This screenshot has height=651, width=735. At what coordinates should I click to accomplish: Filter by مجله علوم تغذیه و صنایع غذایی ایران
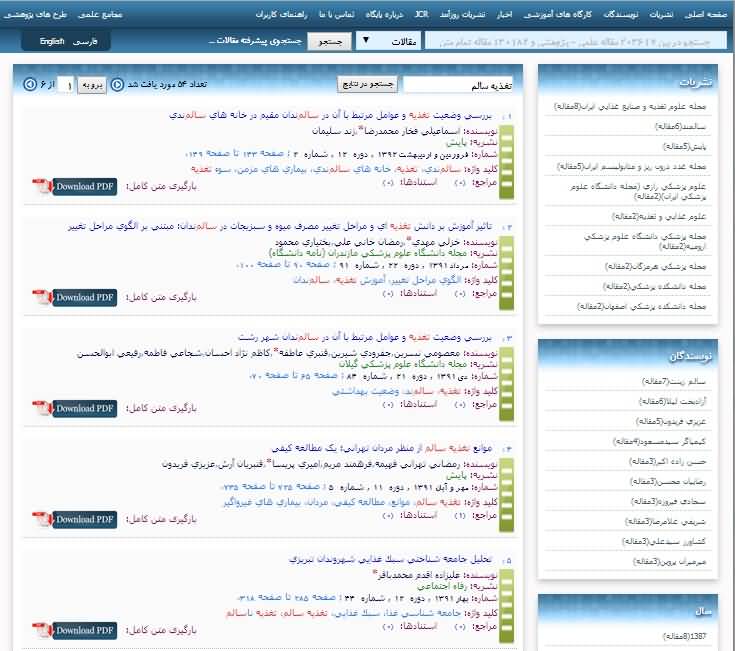[x=630, y=106]
